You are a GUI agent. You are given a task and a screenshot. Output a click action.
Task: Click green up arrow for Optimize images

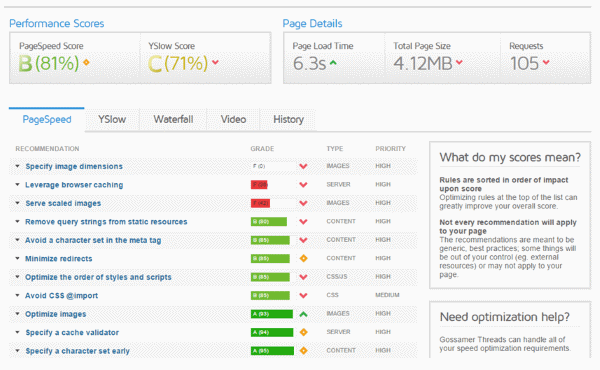click(303, 314)
